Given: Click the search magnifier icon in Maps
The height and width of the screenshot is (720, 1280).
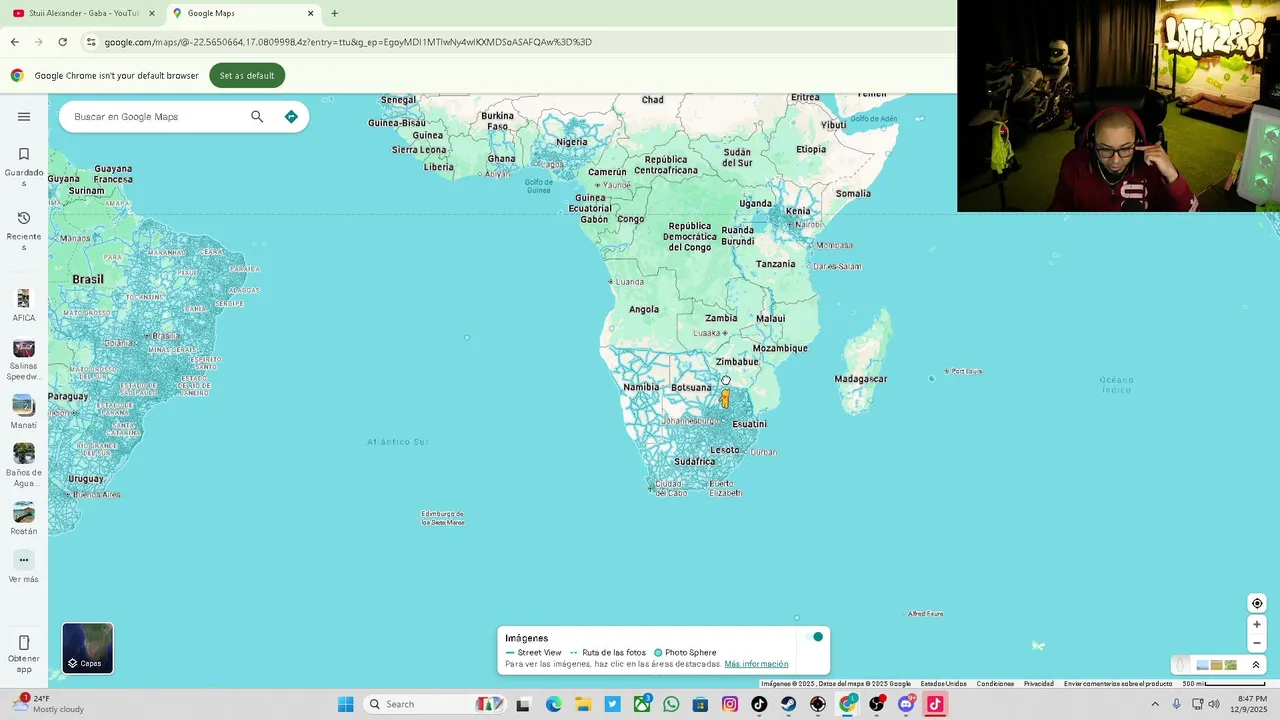Looking at the screenshot, I should 257,117.
